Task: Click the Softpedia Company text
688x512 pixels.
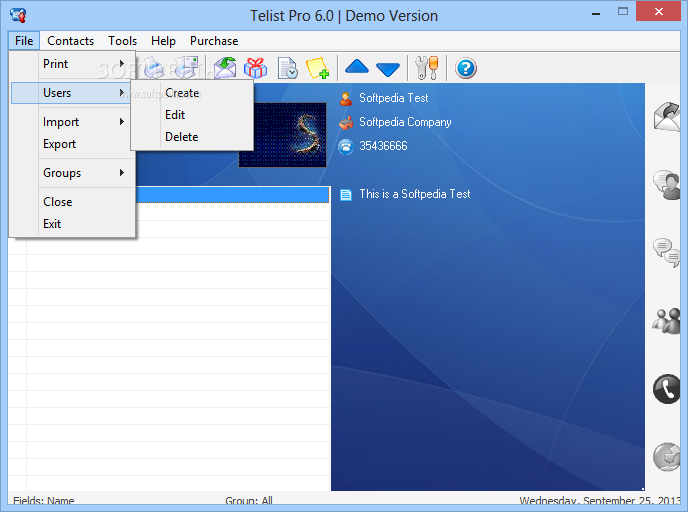Action: pos(405,122)
